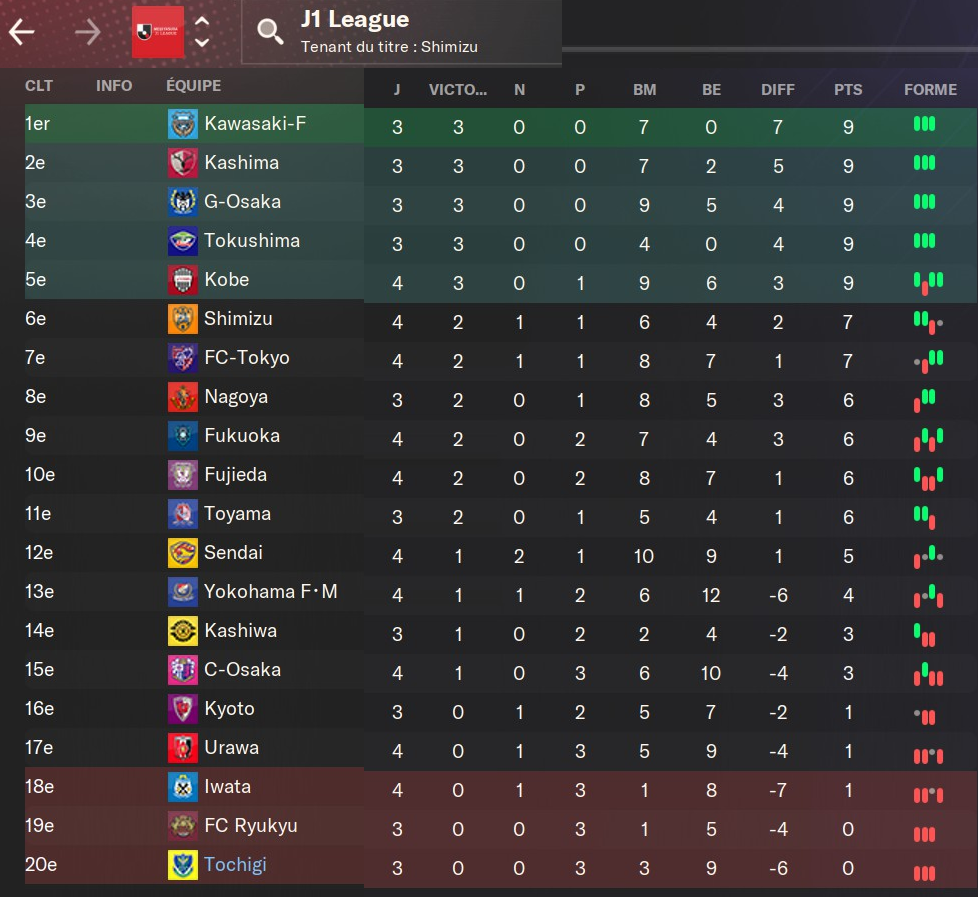The width and height of the screenshot is (978, 897).
Task: Click the Kawasaki-F club crest
Action: [183, 124]
